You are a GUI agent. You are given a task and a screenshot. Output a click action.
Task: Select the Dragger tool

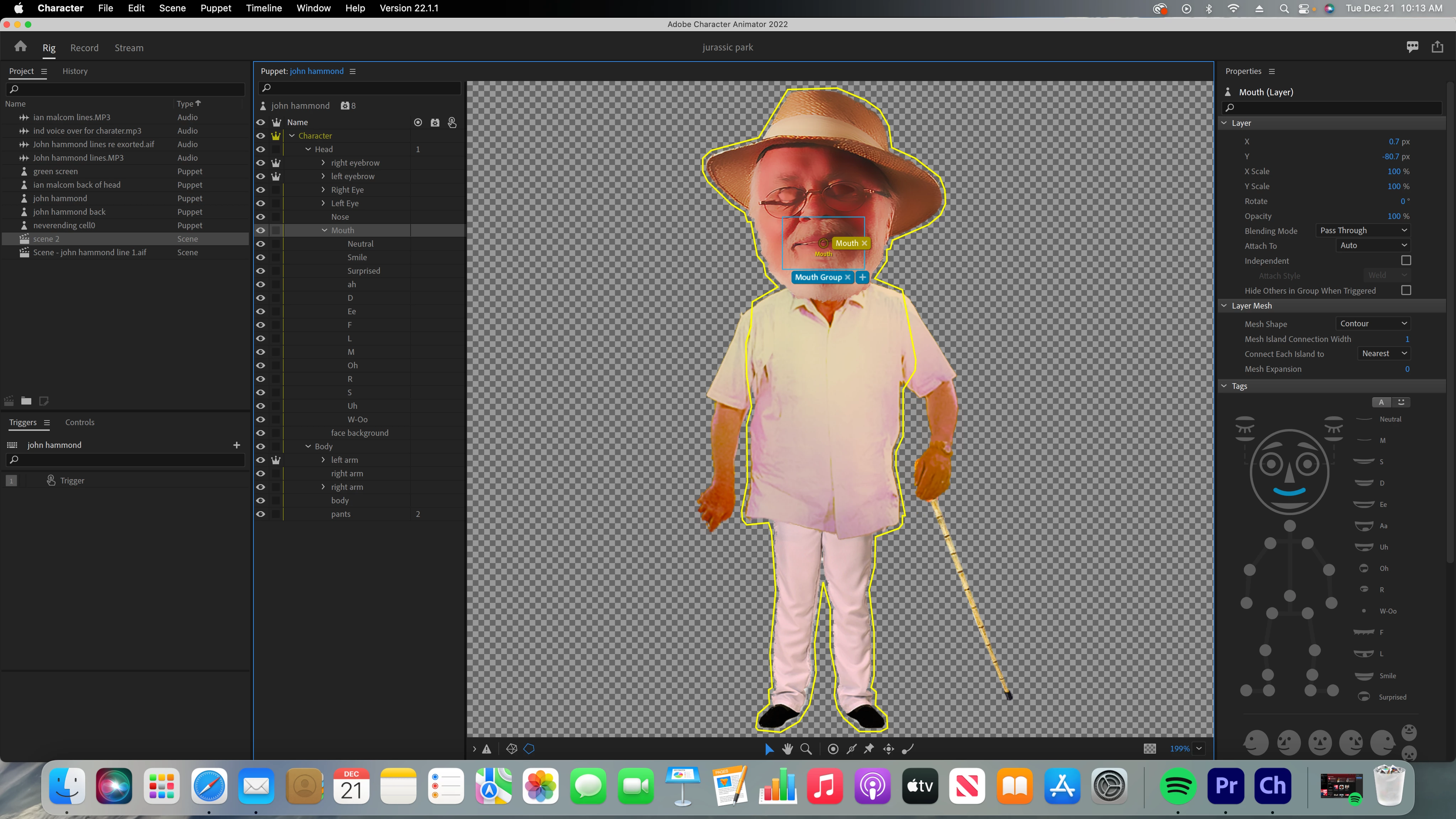click(x=889, y=749)
